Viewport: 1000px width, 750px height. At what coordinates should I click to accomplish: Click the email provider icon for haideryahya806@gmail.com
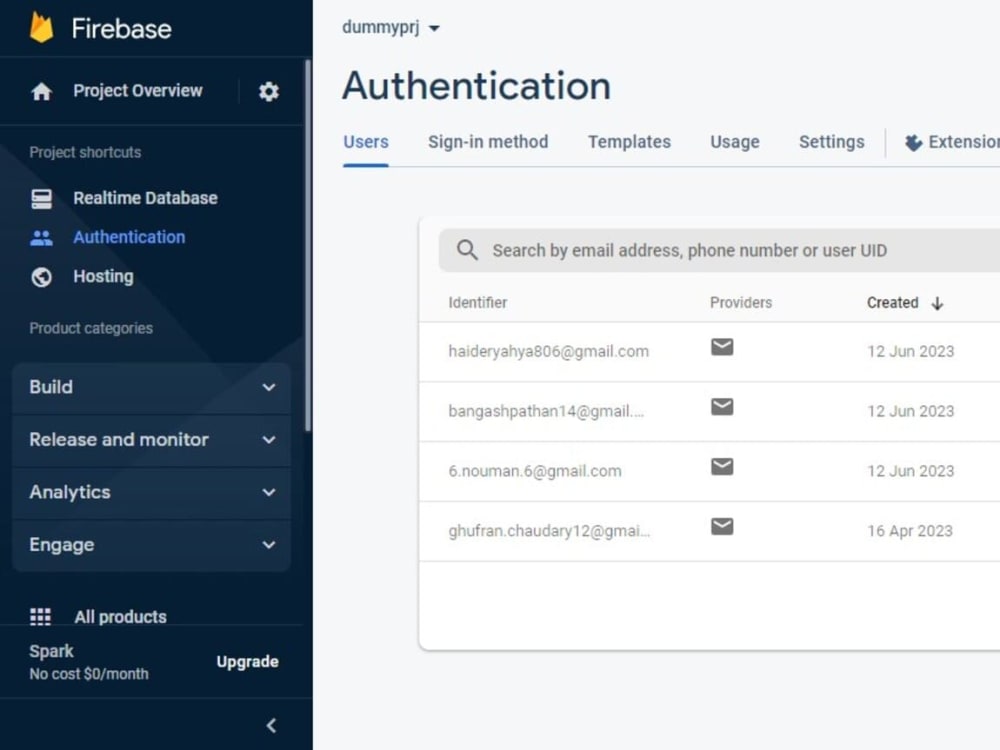pos(722,347)
